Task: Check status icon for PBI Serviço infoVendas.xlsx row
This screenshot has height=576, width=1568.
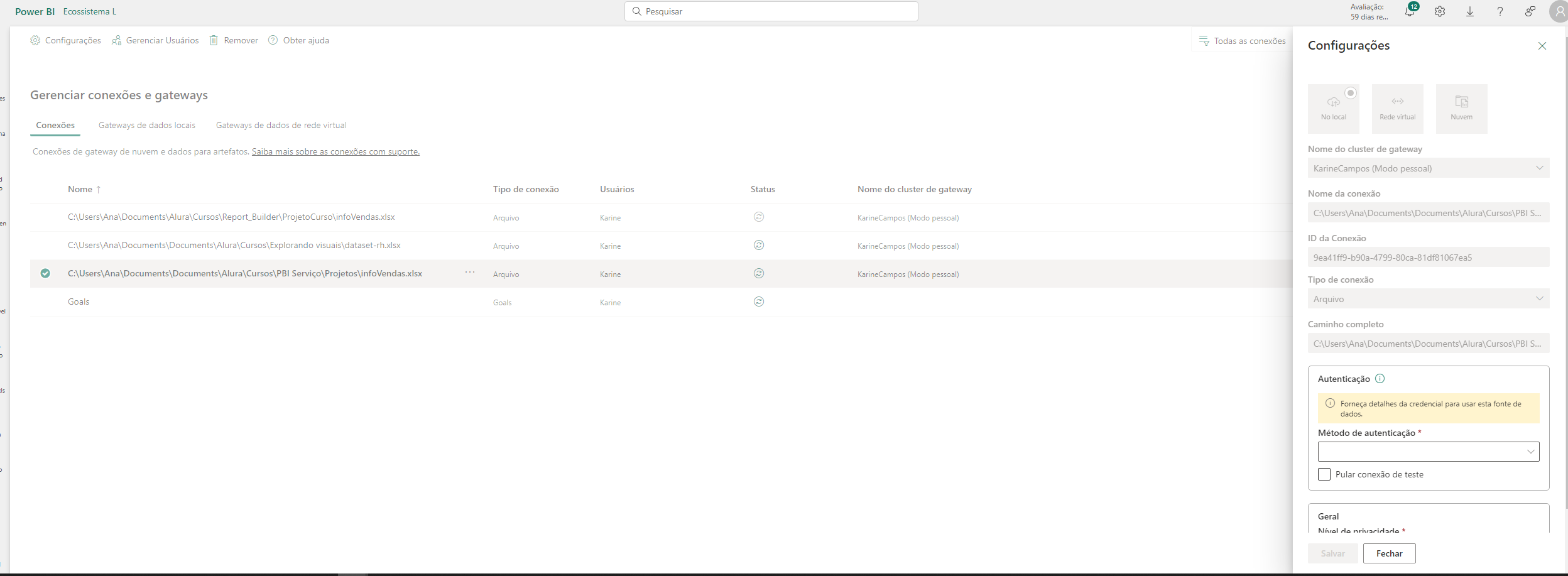Action: [759, 273]
